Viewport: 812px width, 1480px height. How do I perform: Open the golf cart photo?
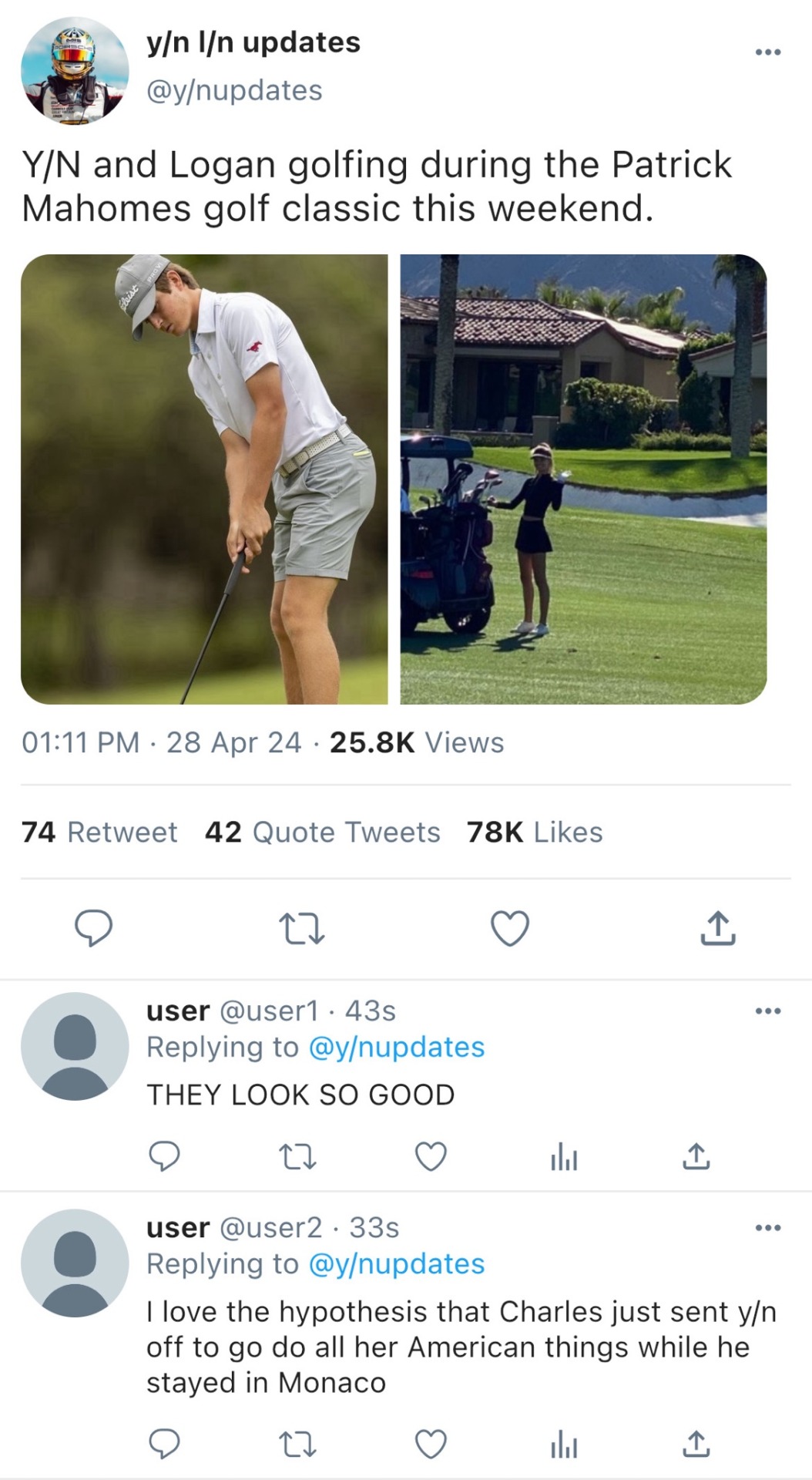pyautogui.click(x=583, y=479)
